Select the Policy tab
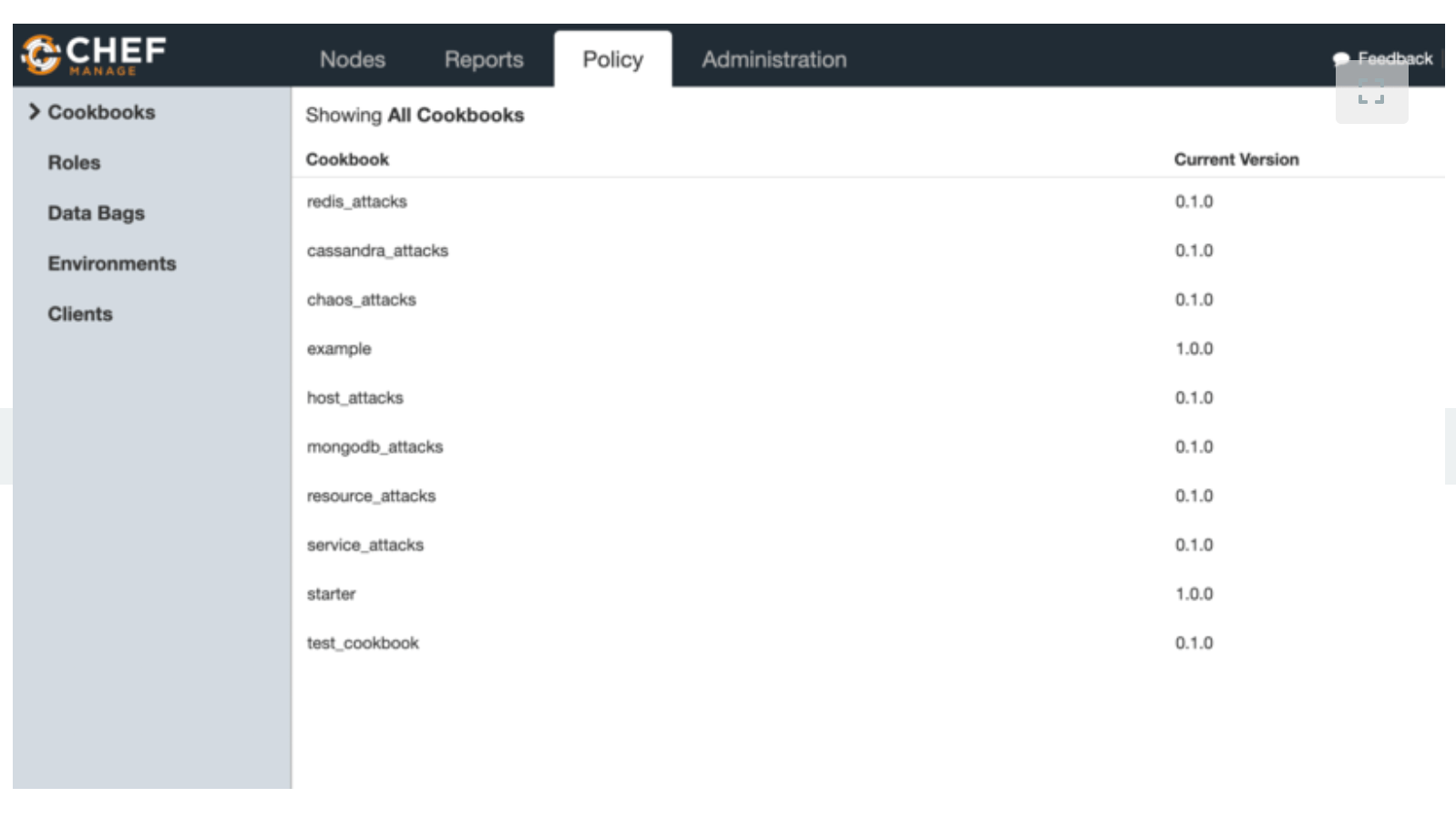 pyautogui.click(x=612, y=60)
